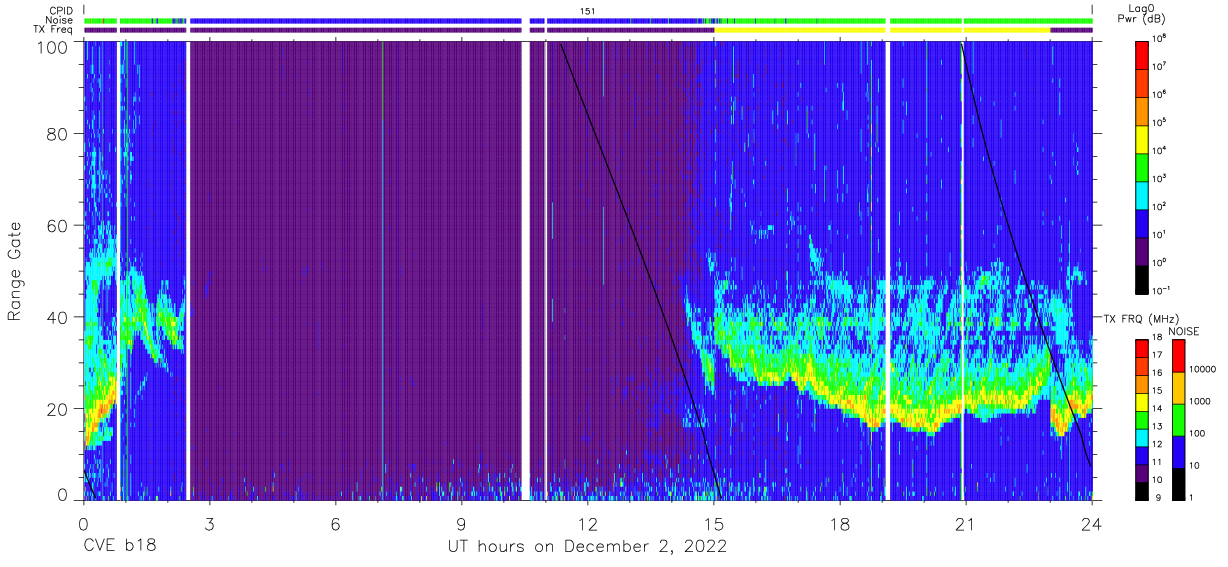This screenshot has width=1228, height=567.
Task: Click the 'NOISE' colorbar title
Action: [1183, 331]
